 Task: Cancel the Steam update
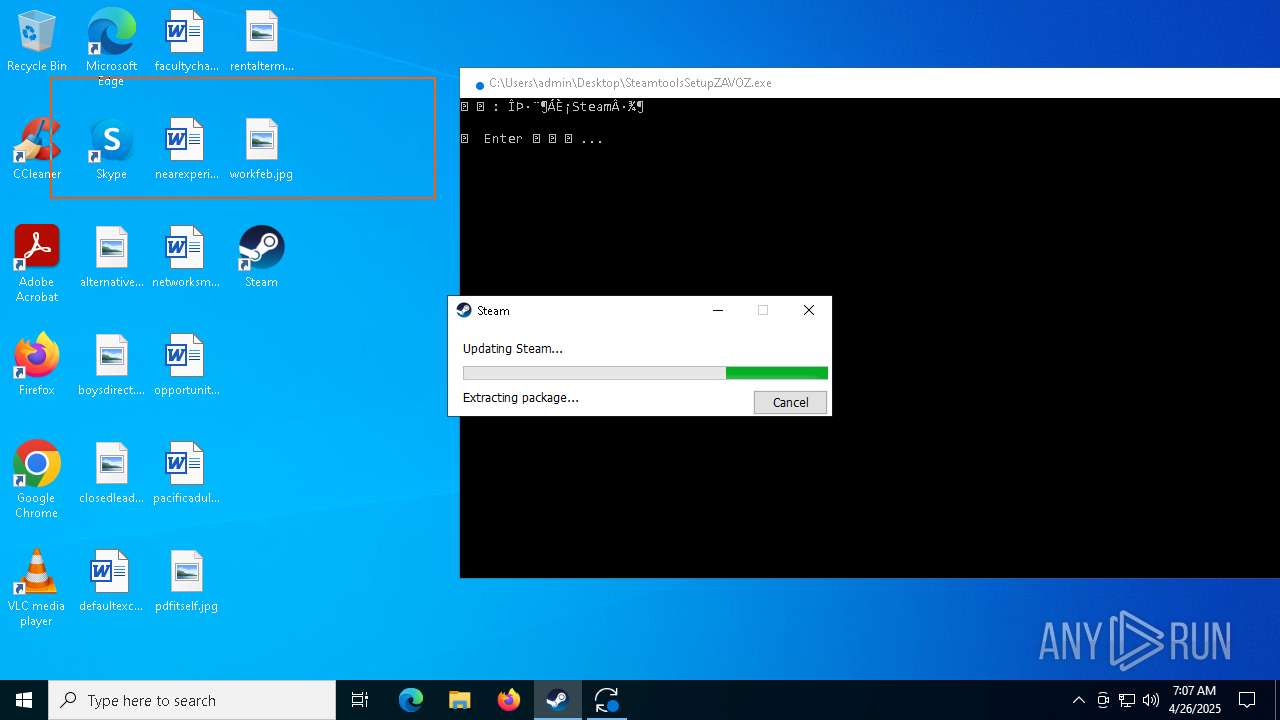(x=790, y=402)
